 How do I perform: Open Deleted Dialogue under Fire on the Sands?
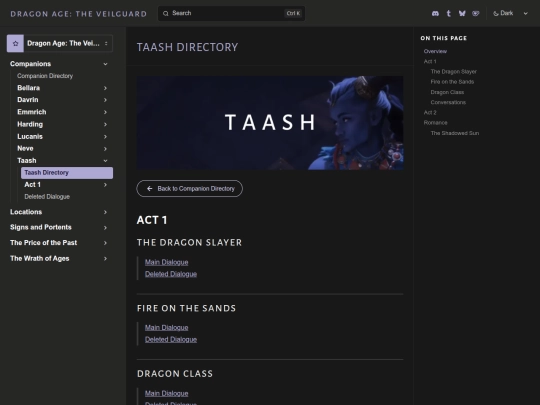tap(171, 340)
